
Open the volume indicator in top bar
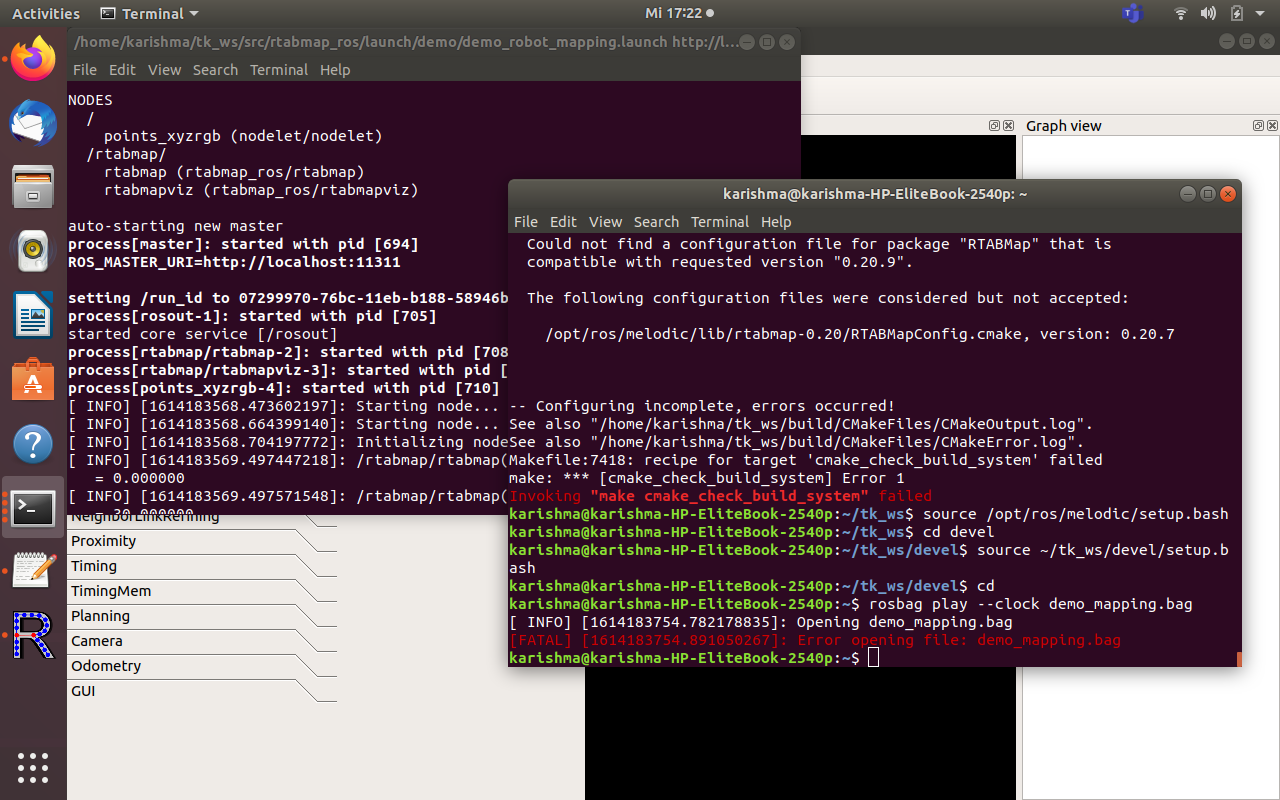pos(1208,14)
